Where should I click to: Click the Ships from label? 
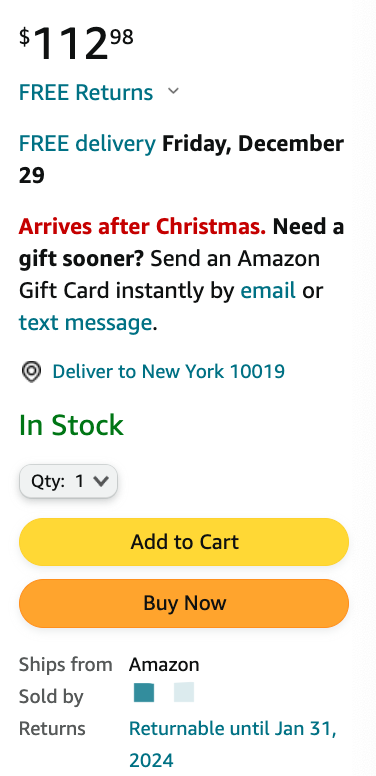pos(65,665)
